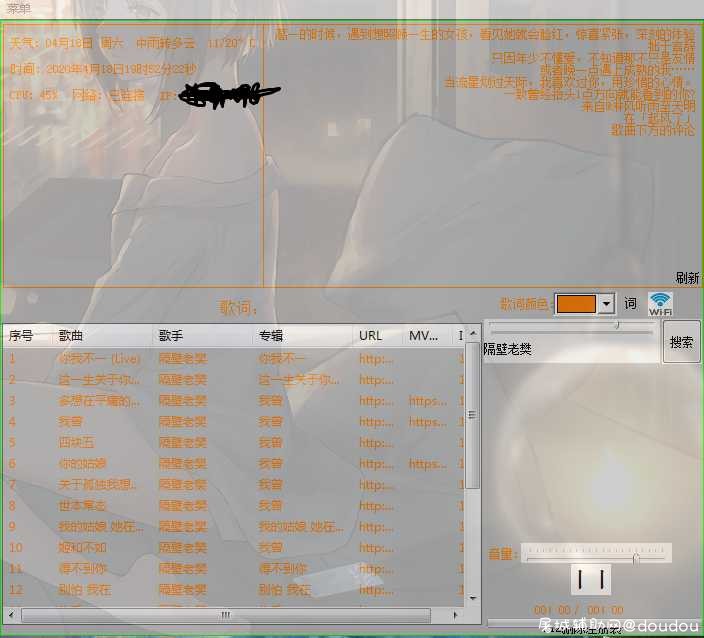Click the http URL cell in row 1
Image resolution: width=704 pixels, height=638 pixels.
click(x=376, y=358)
